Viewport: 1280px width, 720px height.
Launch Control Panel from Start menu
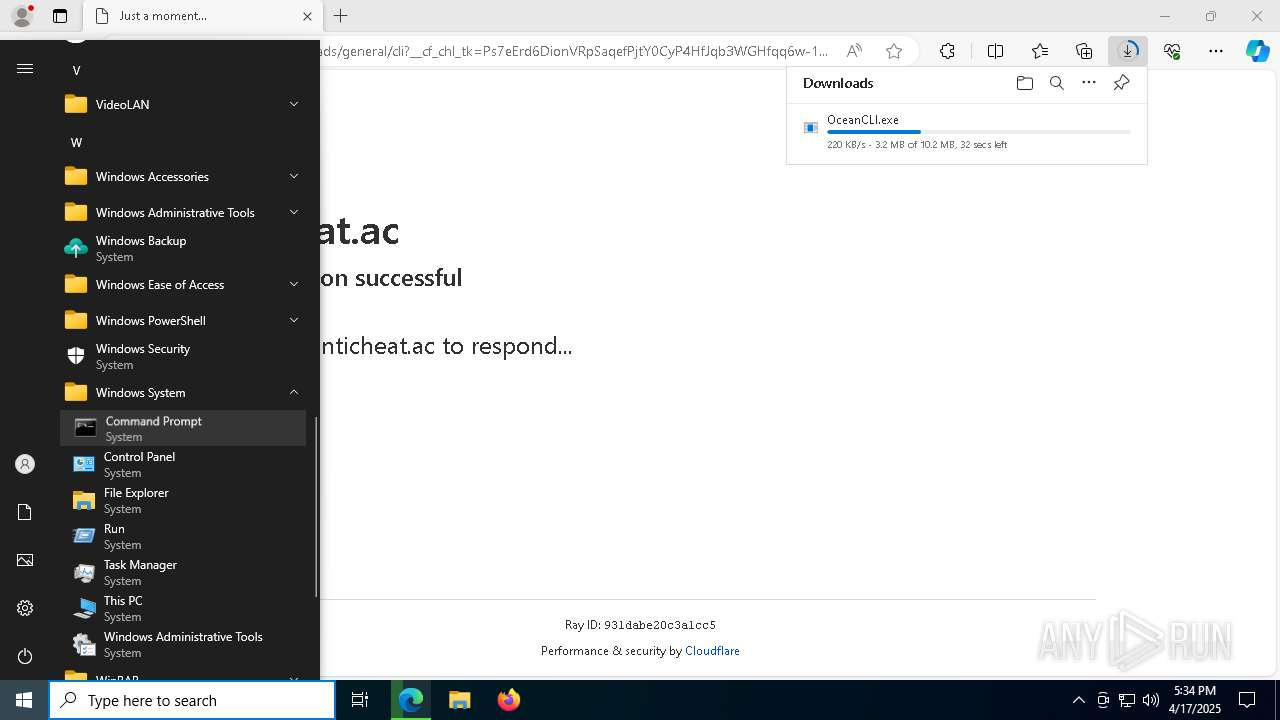pyautogui.click(x=183, y=464)
